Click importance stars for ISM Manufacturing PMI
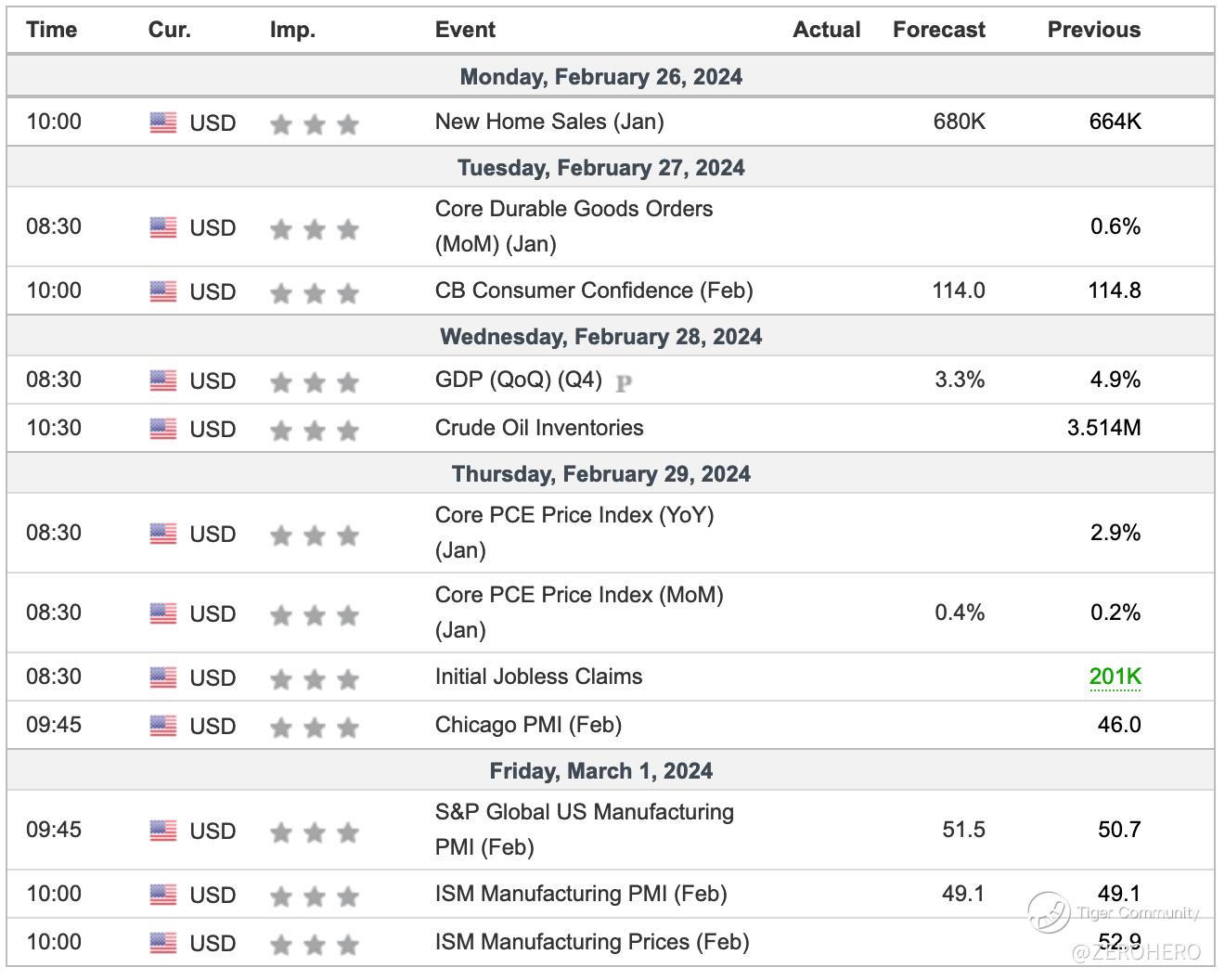This screenshot has height=980, width=1225. coord(314,896)
